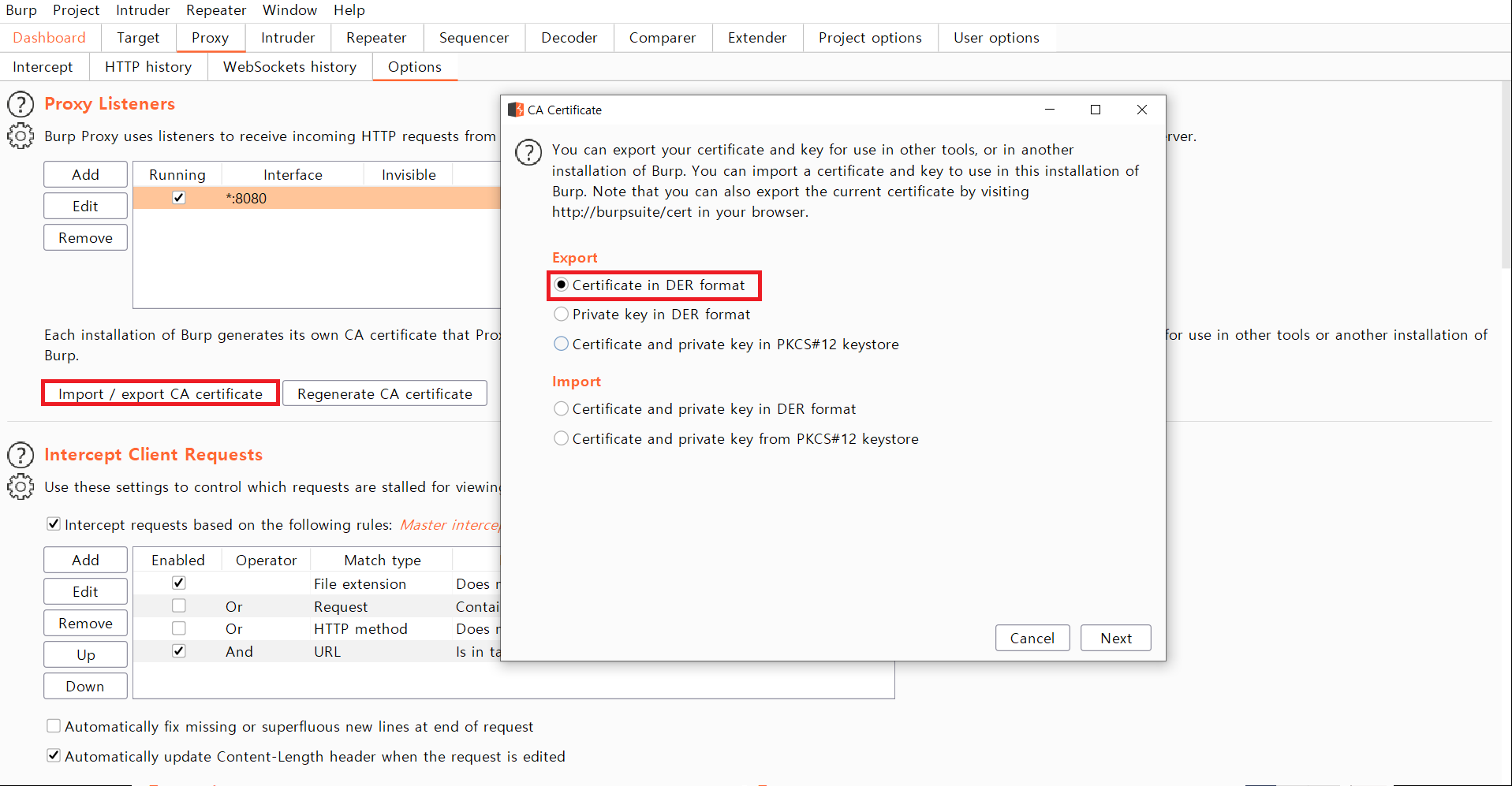Click Up button for intercept rules
This screenshot has width=1512, height=786.
[85, 654]
